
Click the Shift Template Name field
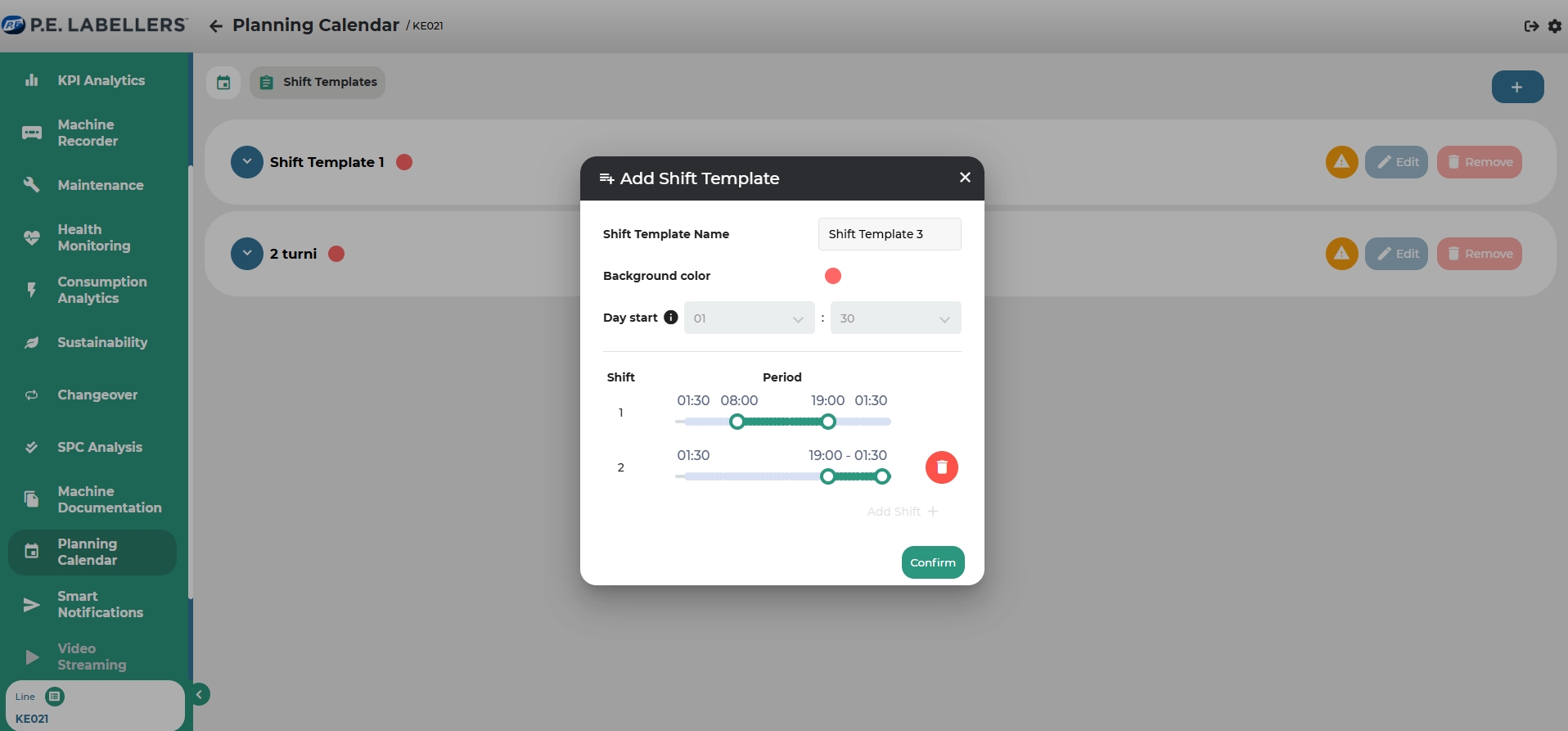(x=889, y=234)
